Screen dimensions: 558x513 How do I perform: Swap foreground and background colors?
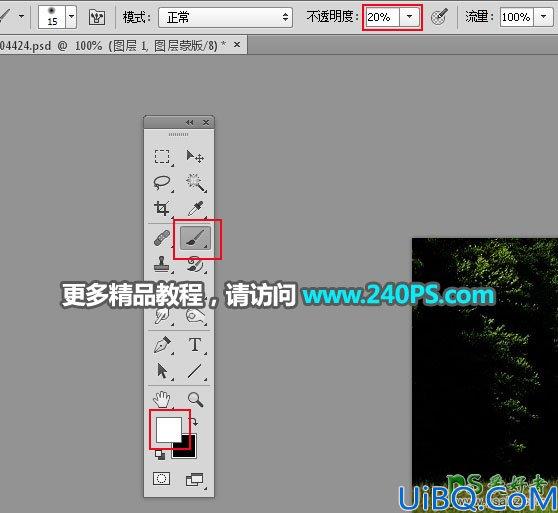(195, 422)
